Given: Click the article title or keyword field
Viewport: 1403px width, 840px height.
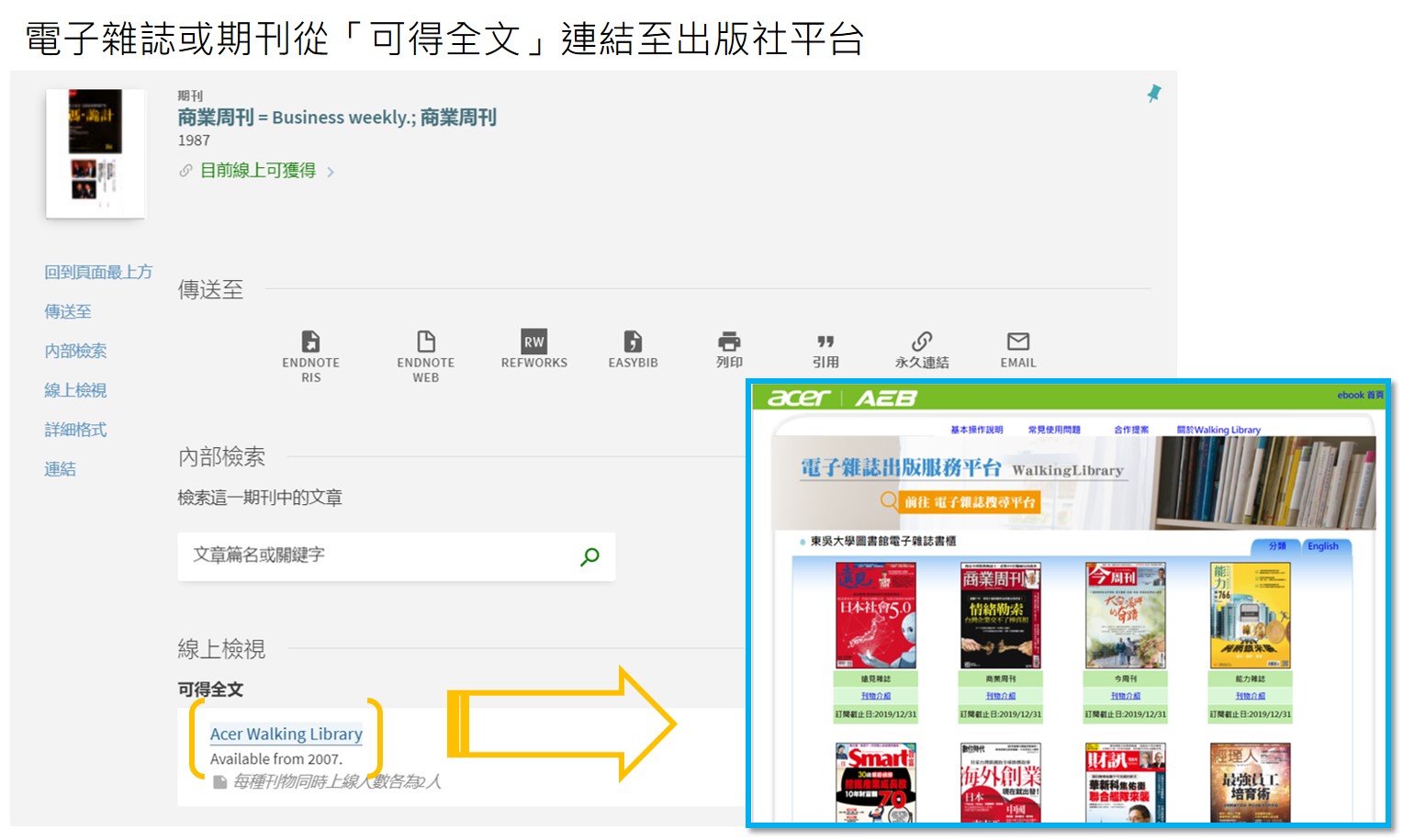Looking at the screenshot, I should point(376,556).
